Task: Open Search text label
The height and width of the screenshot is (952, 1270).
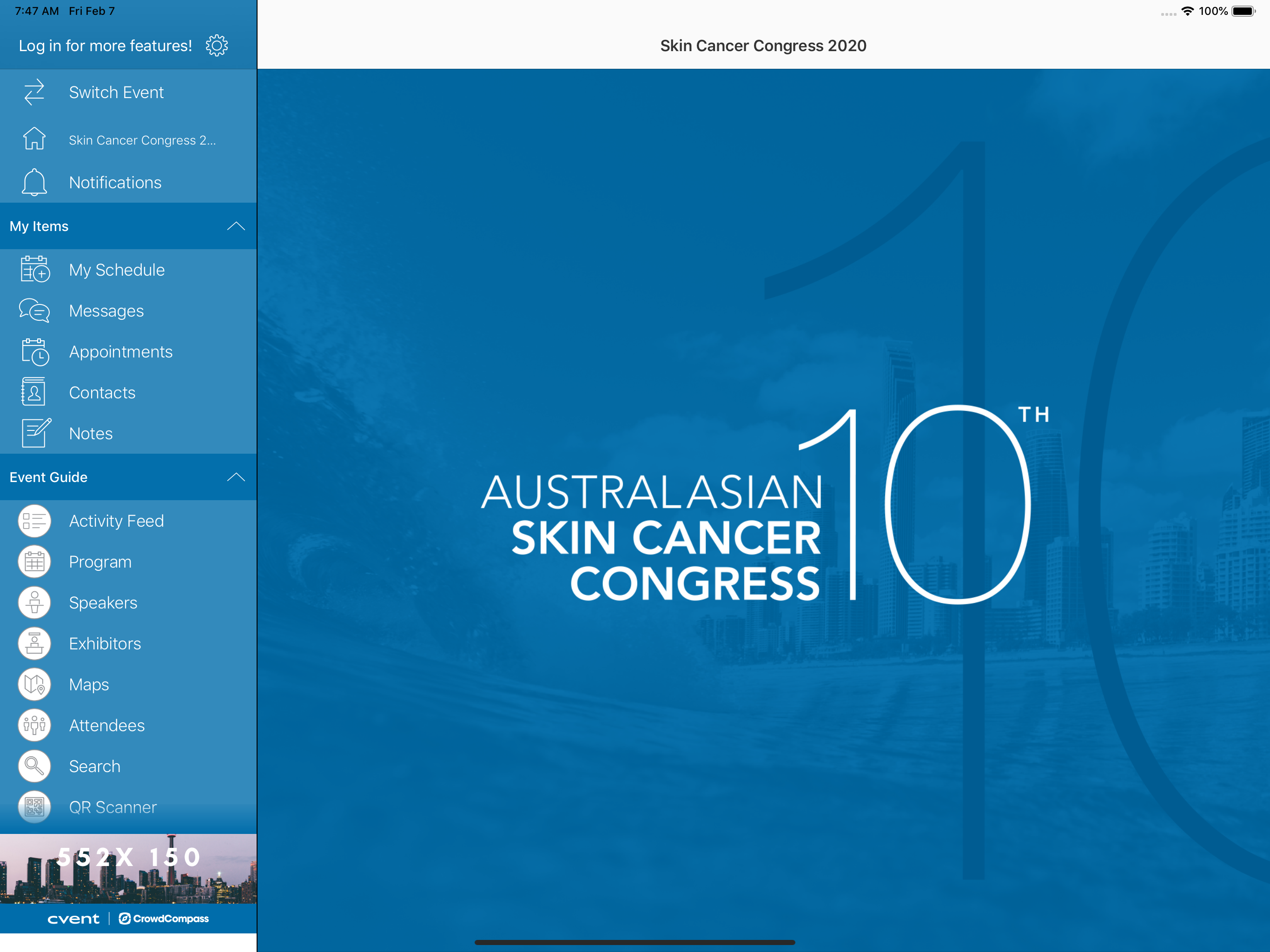Action: 95,766
